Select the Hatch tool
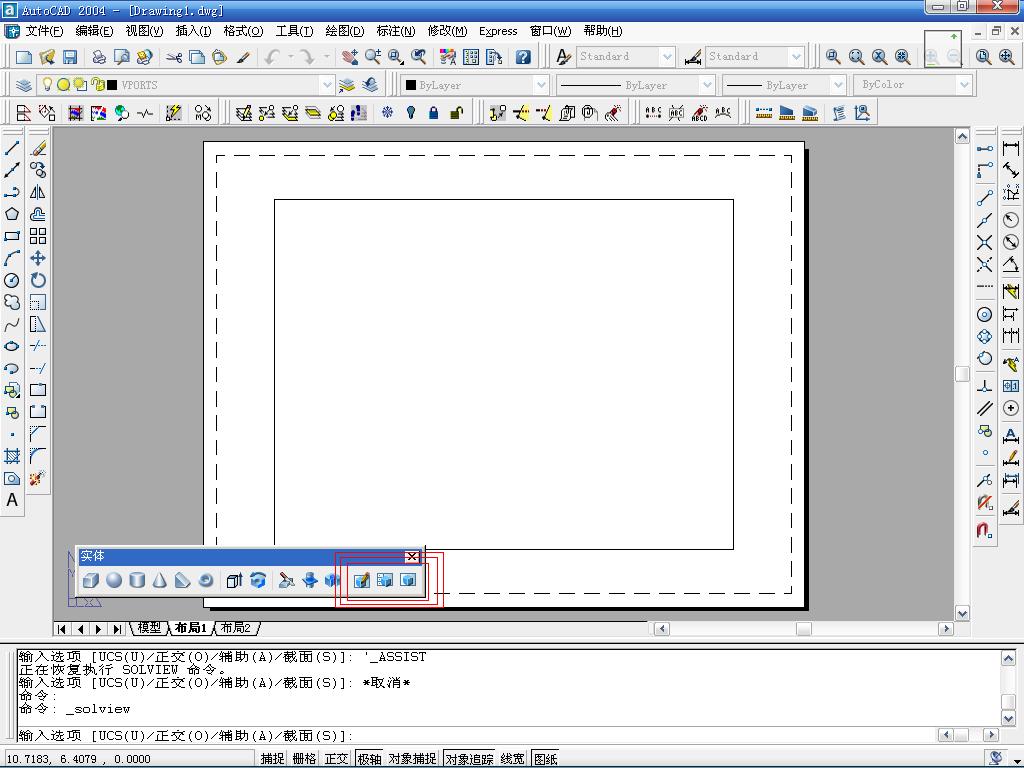The height and width of the screenshot is (768, 1024). (12, 456)
